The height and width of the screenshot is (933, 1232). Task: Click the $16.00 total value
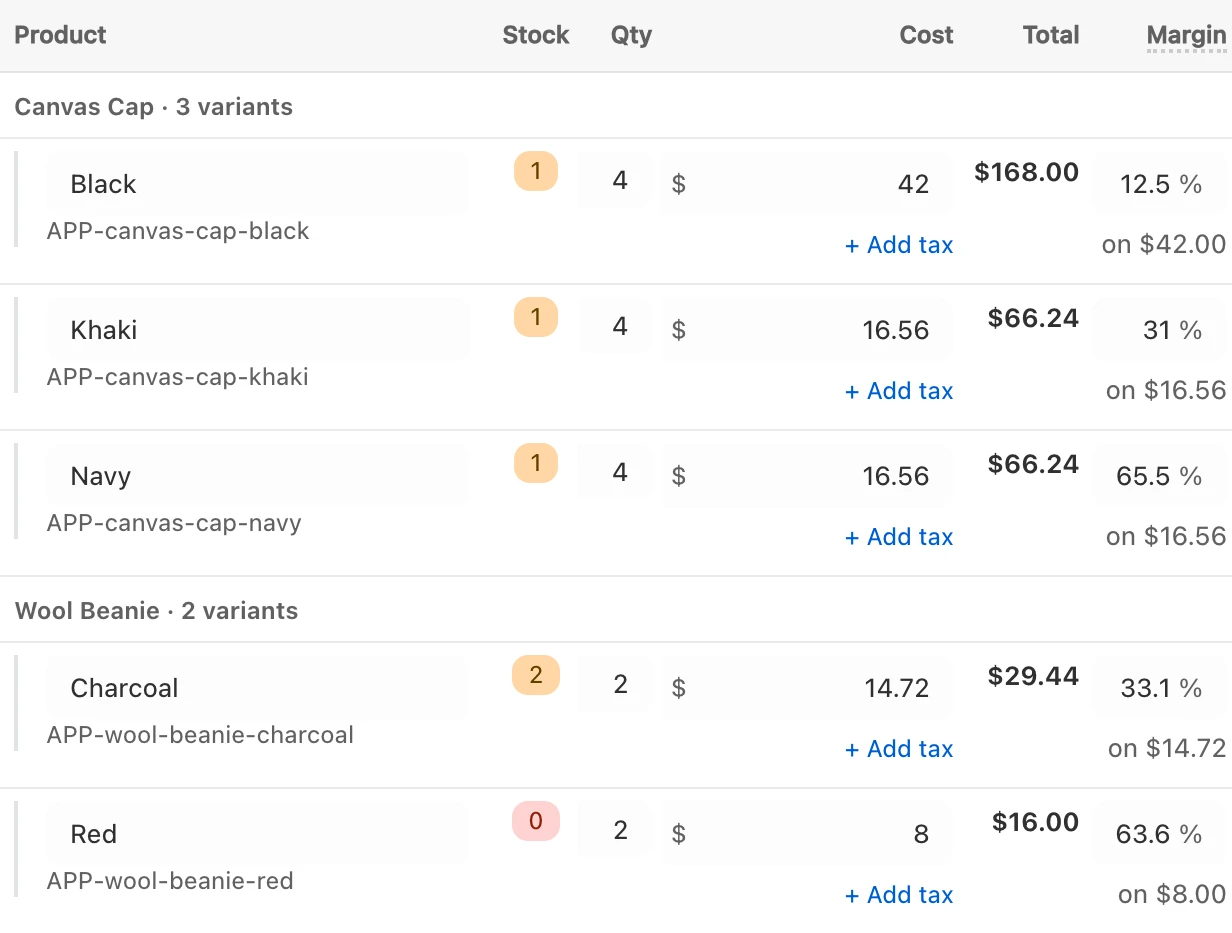click(x=1035, y=823)
